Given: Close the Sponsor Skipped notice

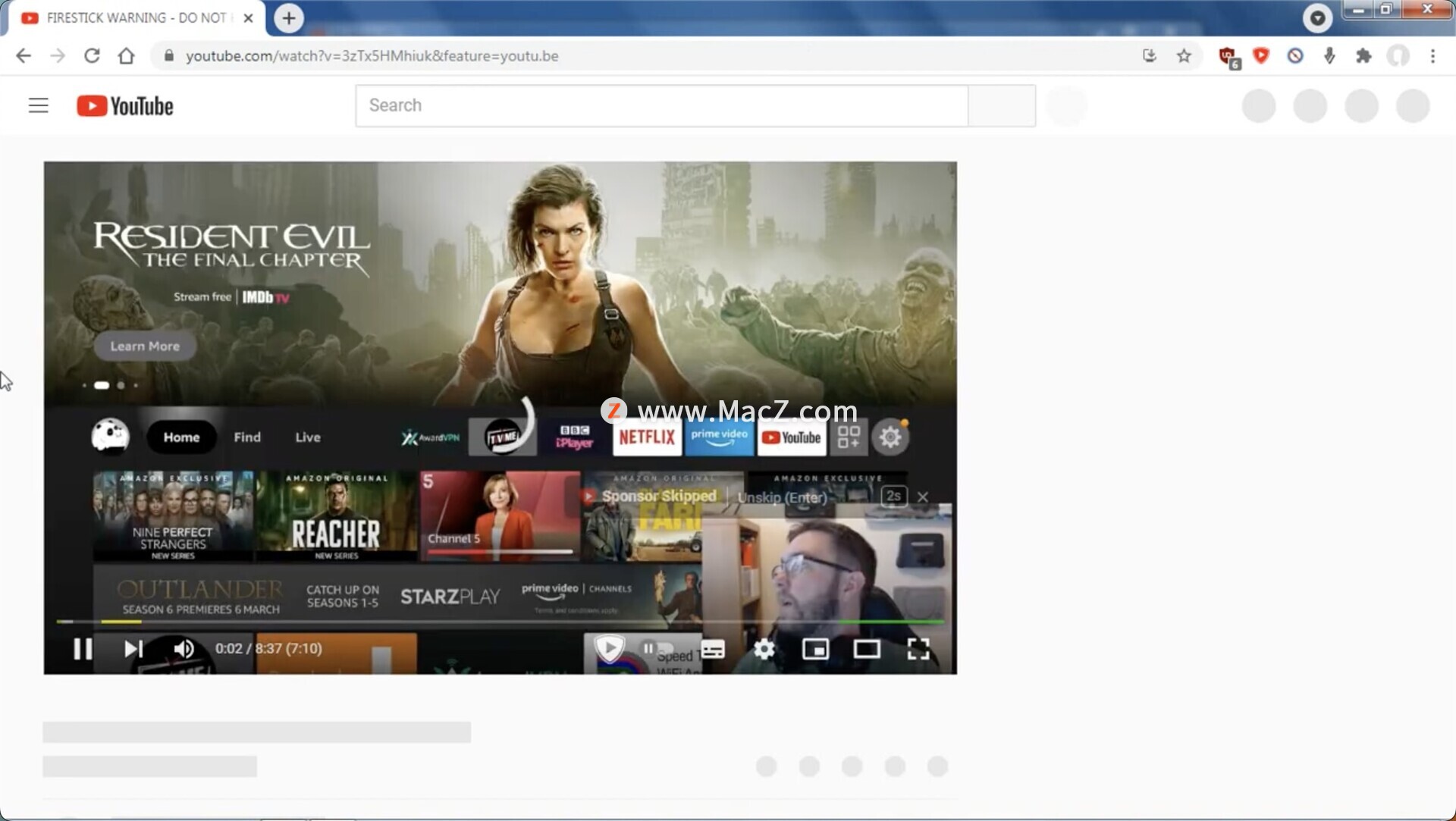Looking at the screenshot, I should point(923,497).
